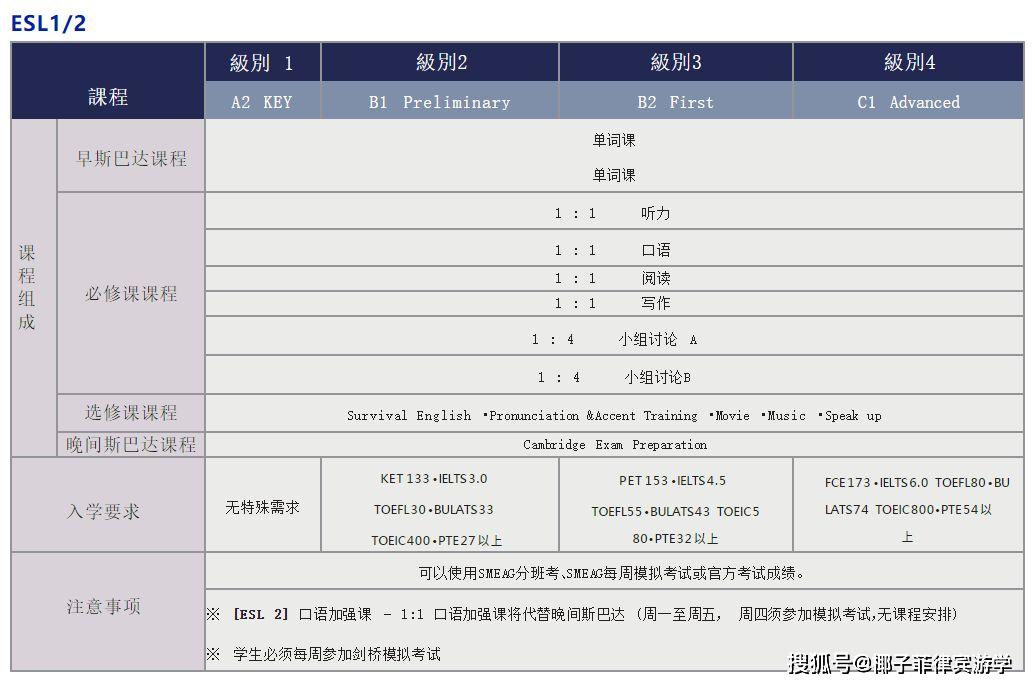Click the B1 Preliminary cell
The image size is (1035, 686).
point(440,102)
